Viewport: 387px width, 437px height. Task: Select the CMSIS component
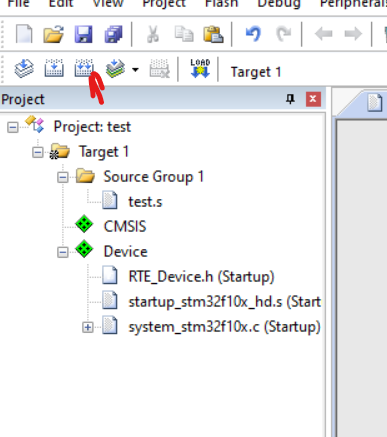pyautogui.click(x=125, y=227)
